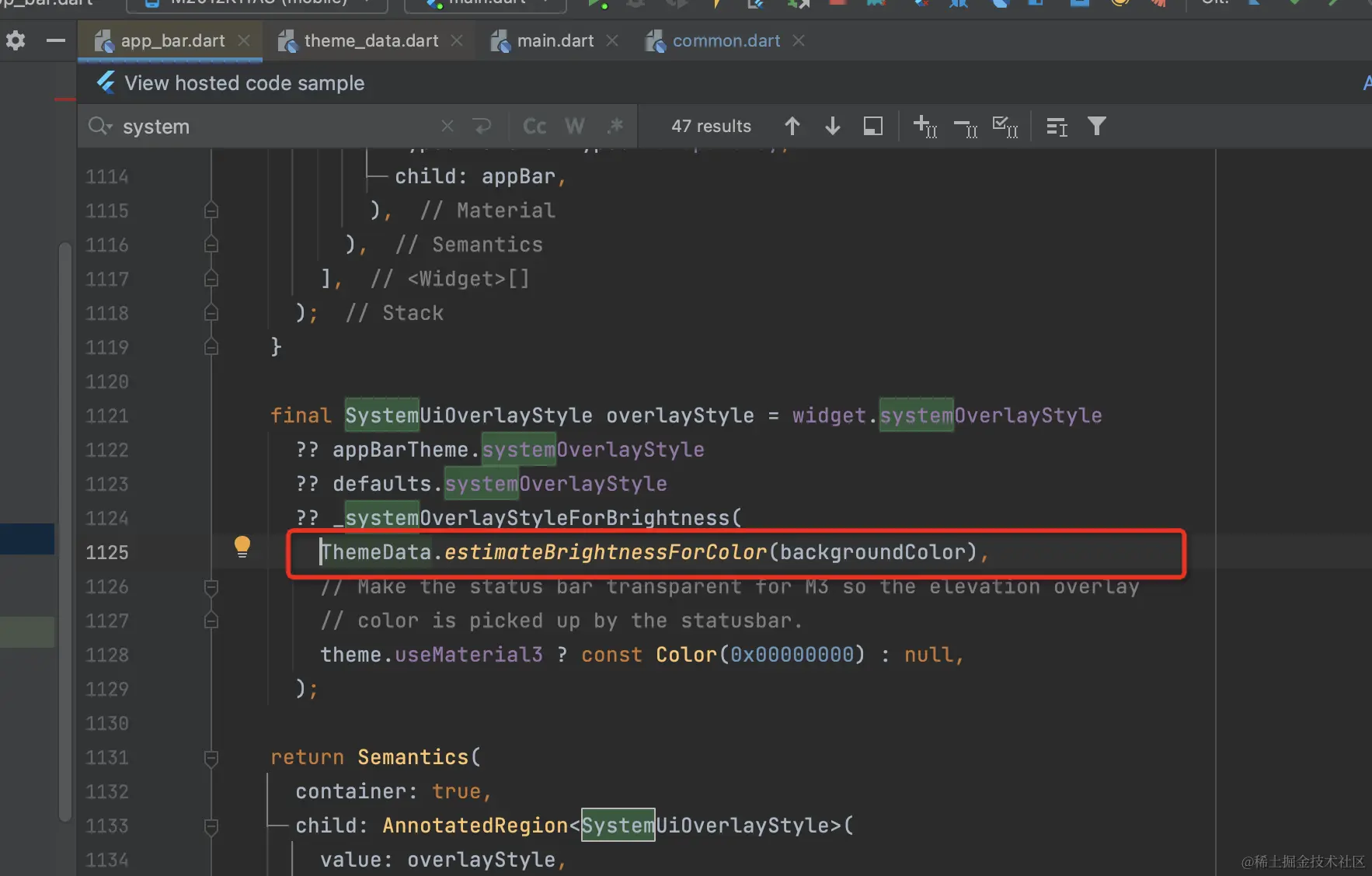Toggle match case (Cc) in the search bar
This screenshot has width=1372, height=876.
535,126
